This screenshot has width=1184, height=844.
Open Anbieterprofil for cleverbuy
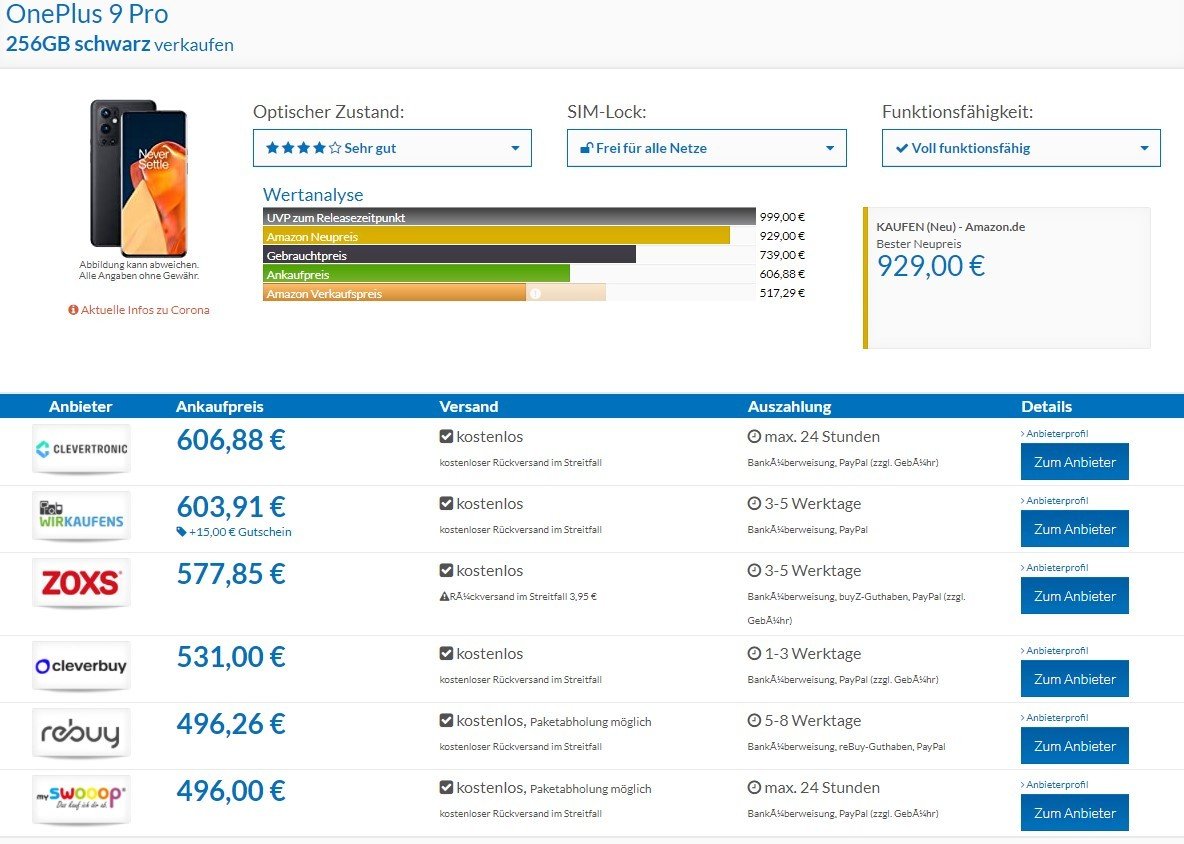(1055, 651)
